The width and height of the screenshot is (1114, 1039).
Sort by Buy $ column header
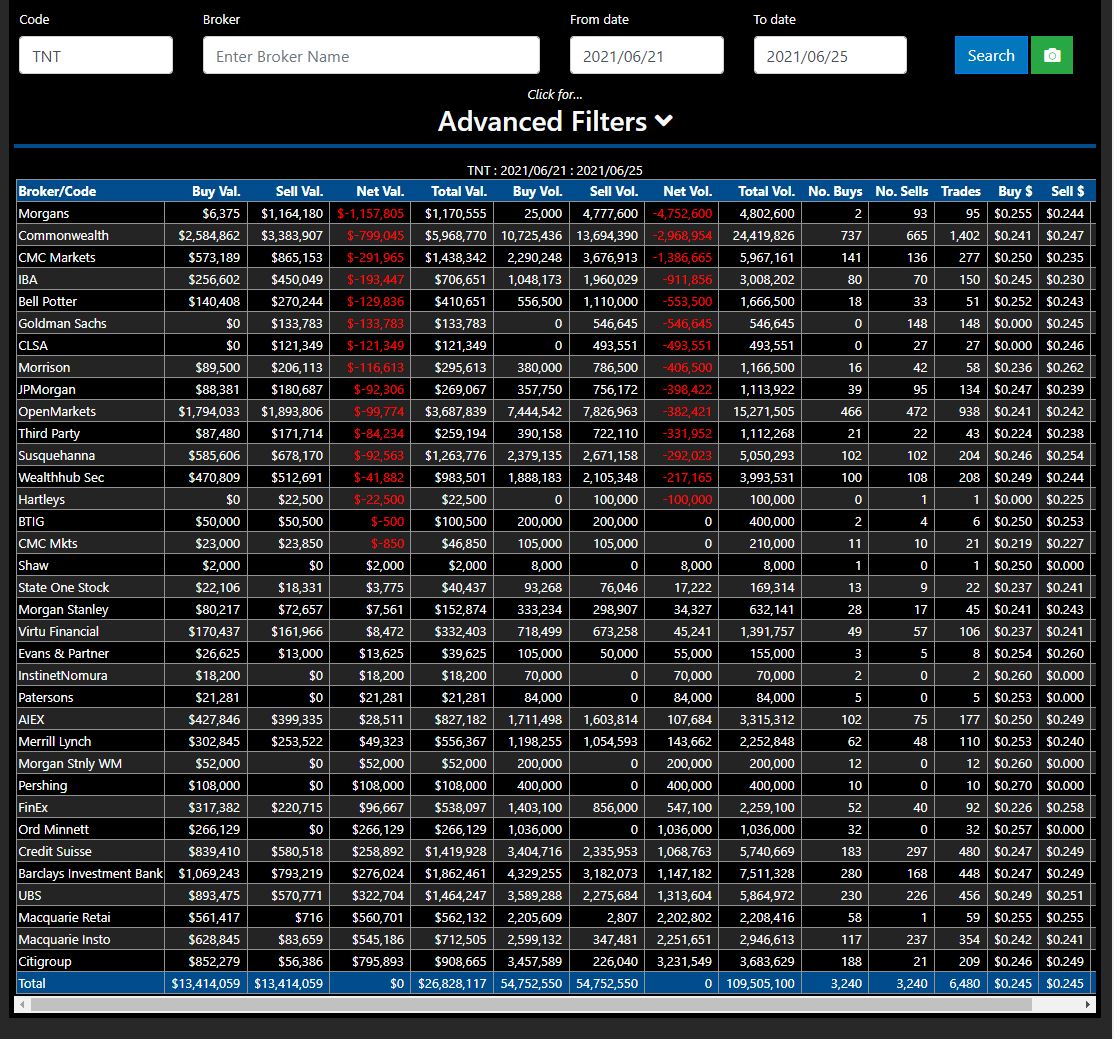point(1015,191)
